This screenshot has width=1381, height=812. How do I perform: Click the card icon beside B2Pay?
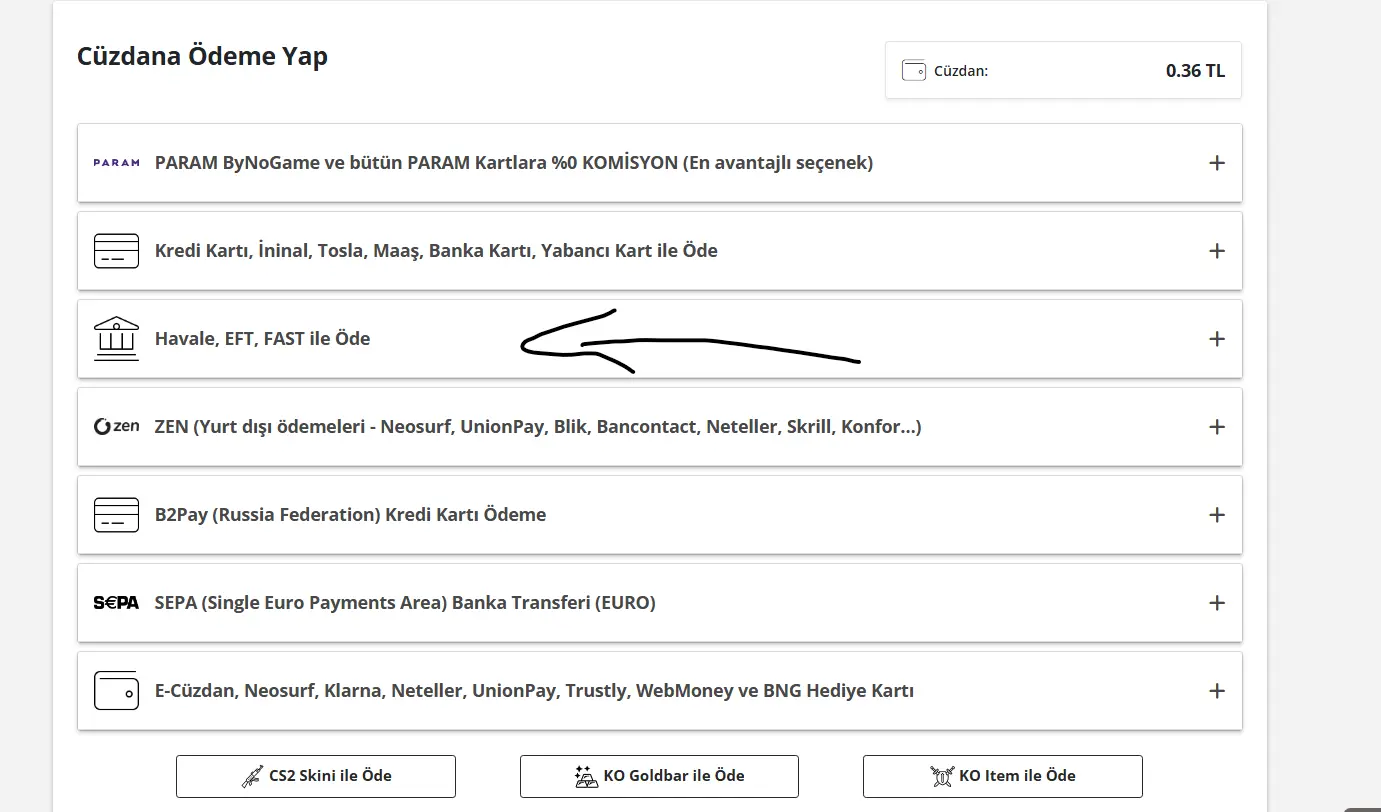(116, 515)
